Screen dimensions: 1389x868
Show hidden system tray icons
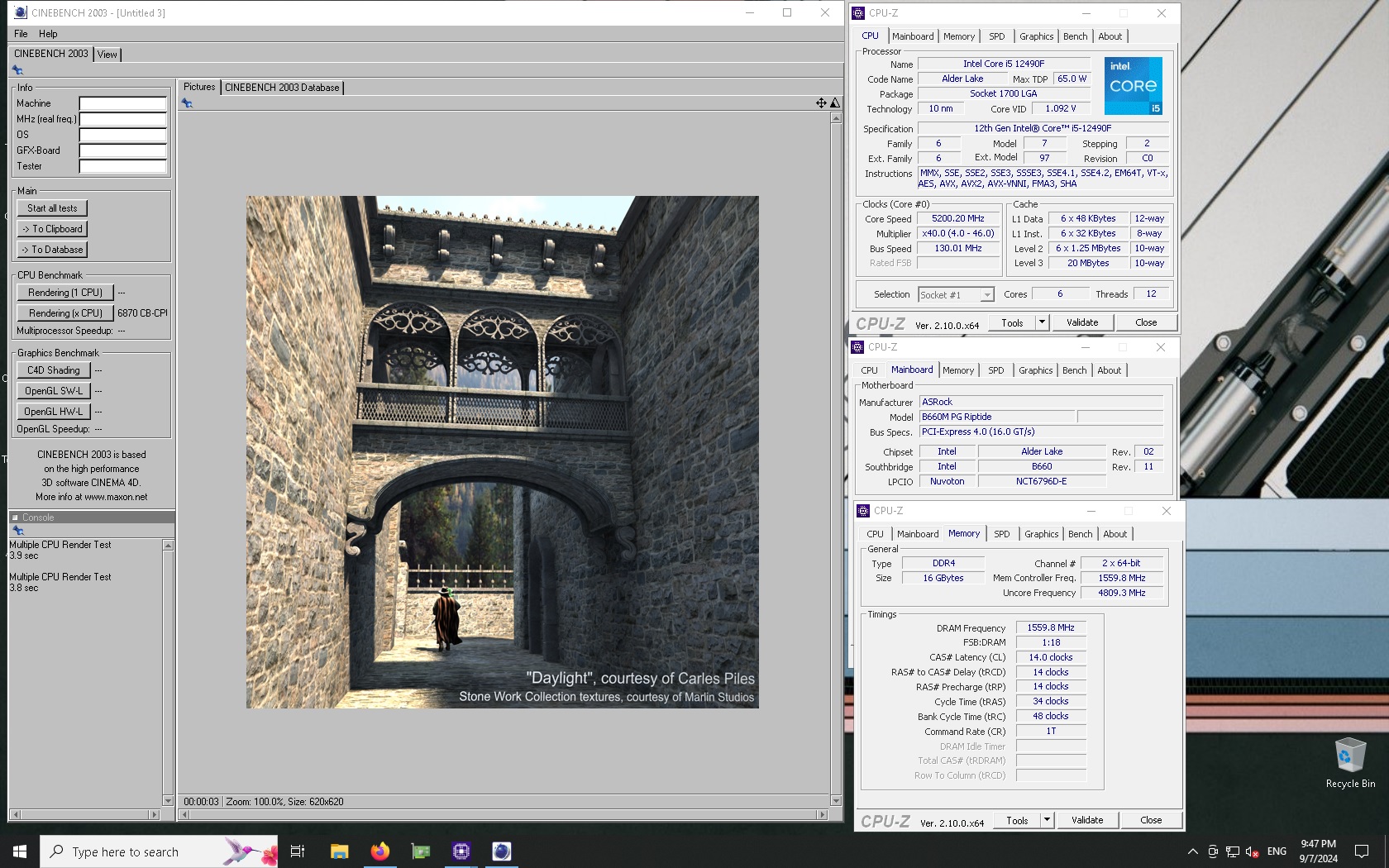click(1192, 851)
